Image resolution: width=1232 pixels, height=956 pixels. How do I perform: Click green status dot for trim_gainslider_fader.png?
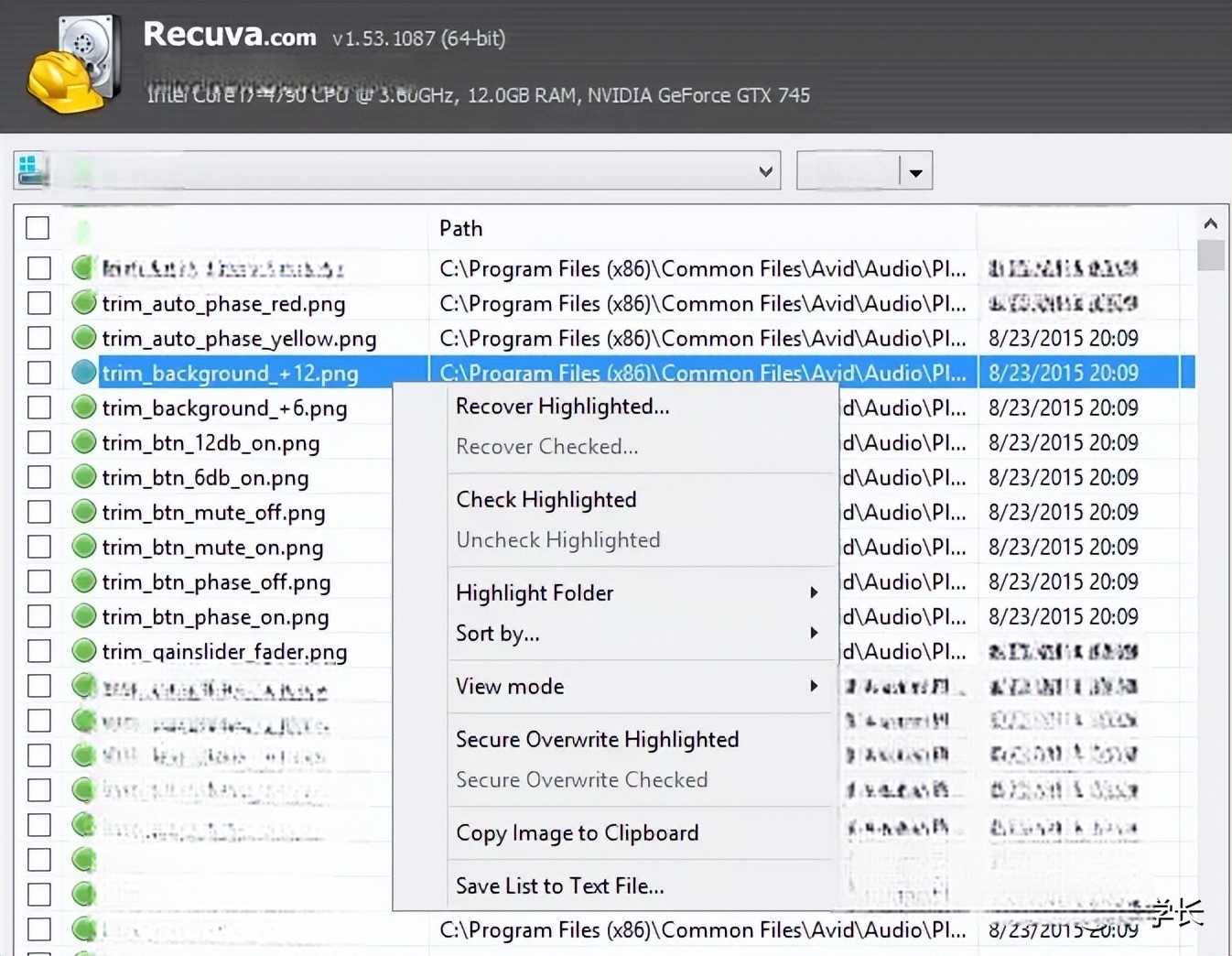point(84,650)
